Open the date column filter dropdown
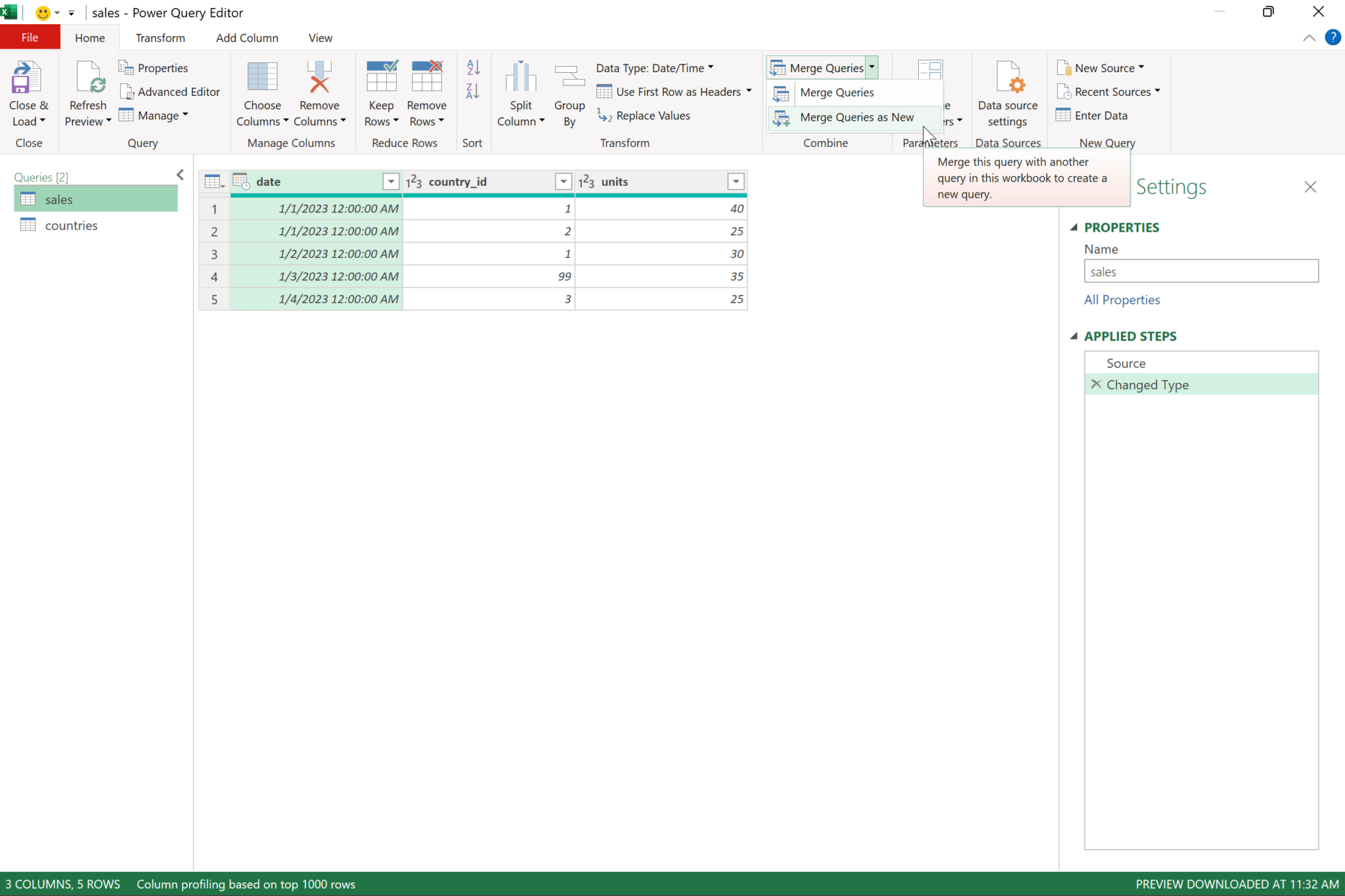The height and width of the screenshot is (896, 1345). point(391,181)
